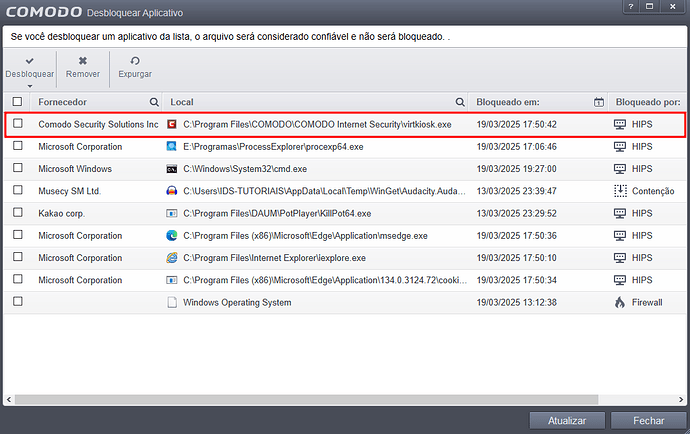Click the help question mark button

[x=631, y=6]
